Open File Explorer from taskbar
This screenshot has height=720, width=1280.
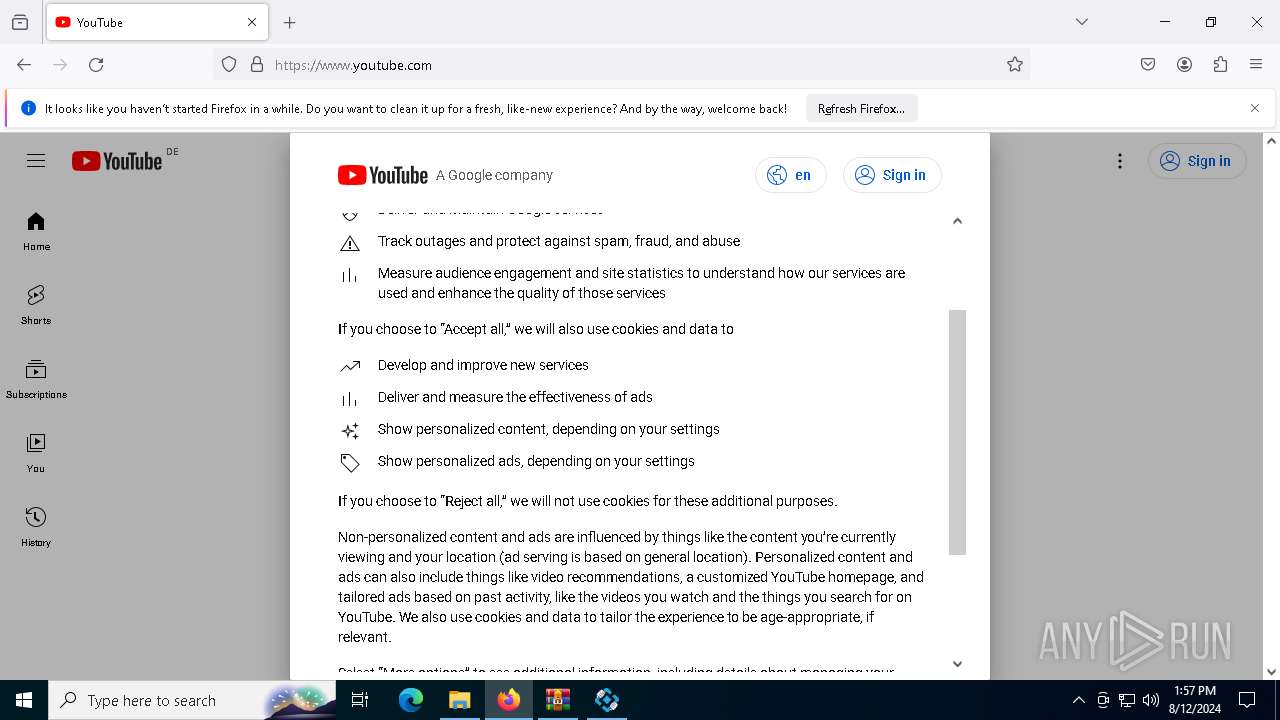pyautogui.click(x=459, y=700)
